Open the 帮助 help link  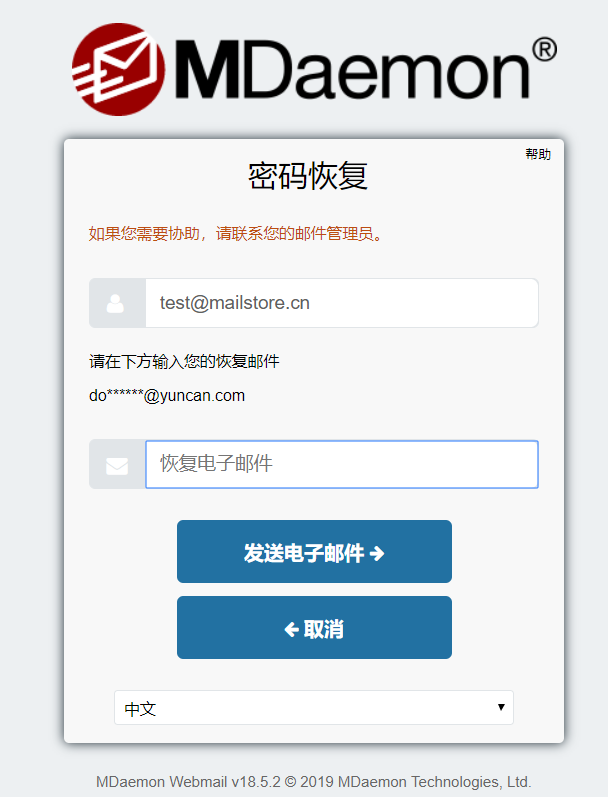coord(538,154)
